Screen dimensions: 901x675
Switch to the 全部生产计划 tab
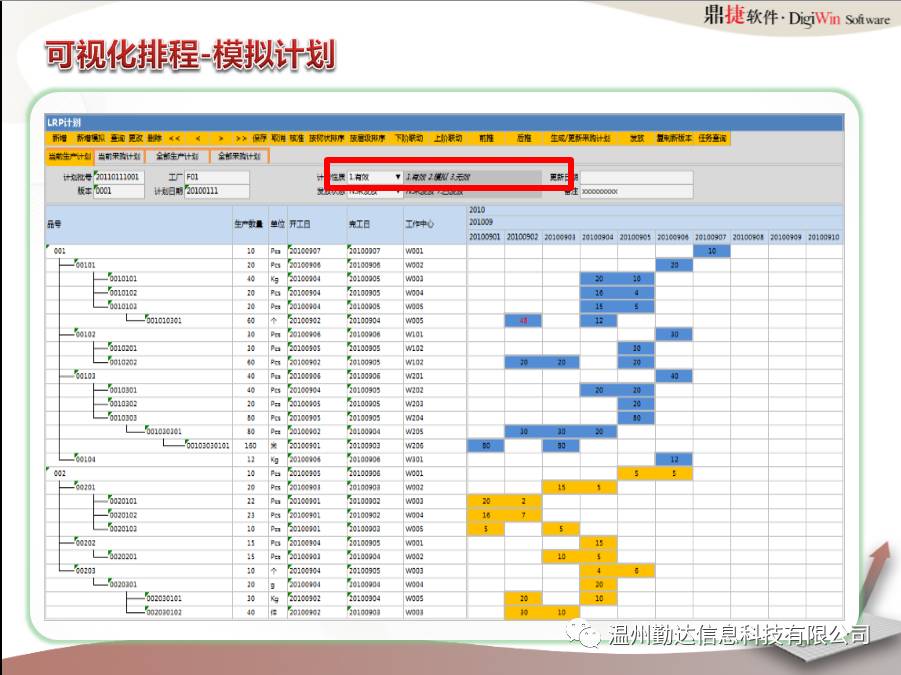coord(177,157)
